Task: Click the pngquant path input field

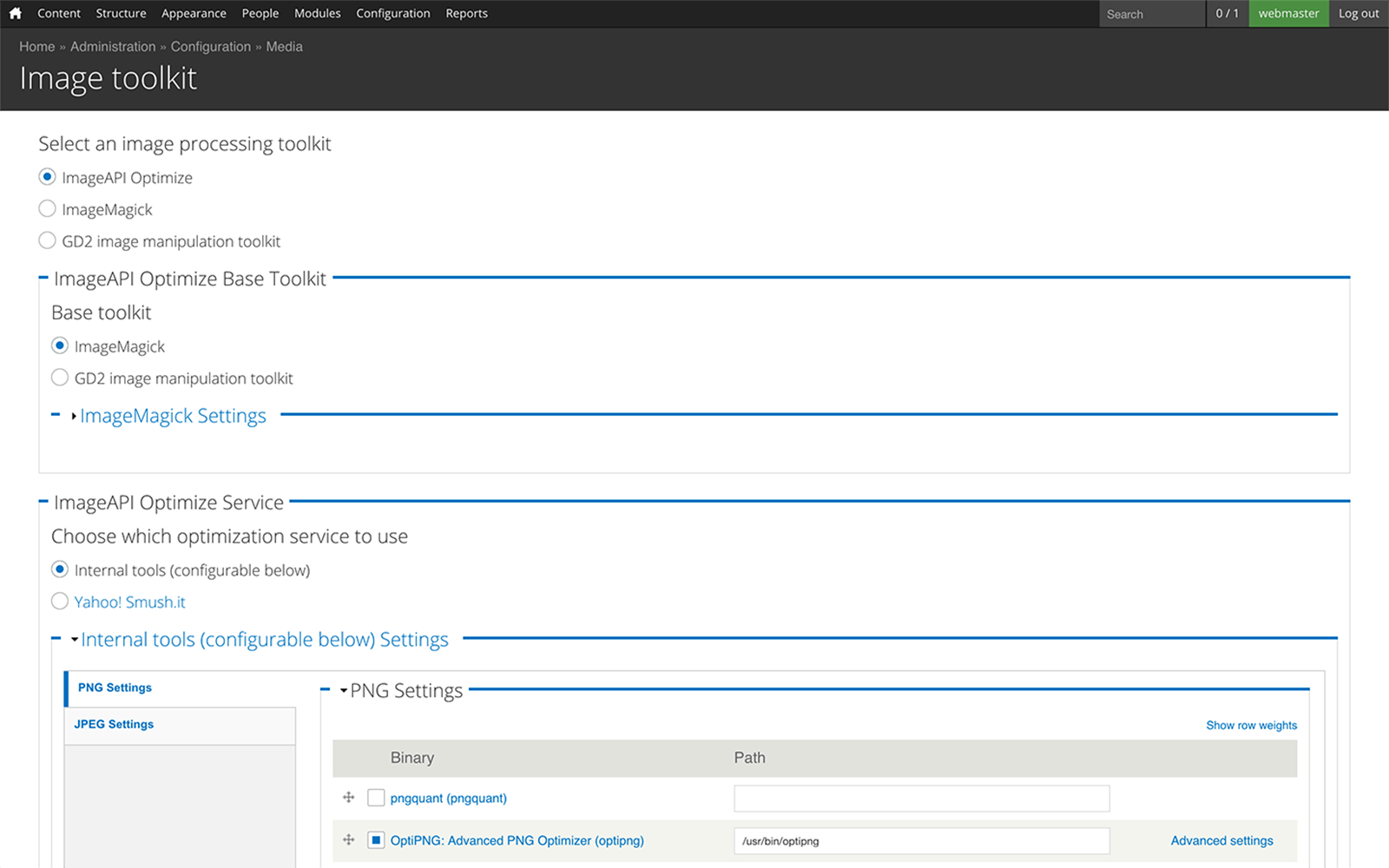Action: 922,799
